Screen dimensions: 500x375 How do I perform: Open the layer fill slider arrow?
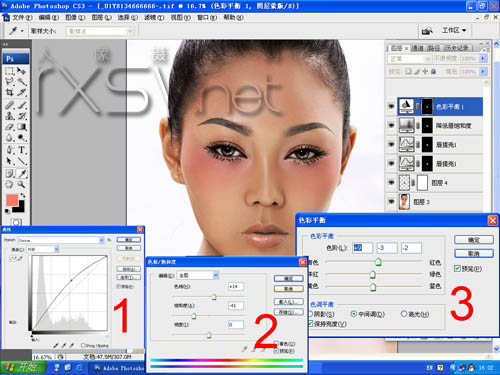pyautogui.click(x=483, y=71)
